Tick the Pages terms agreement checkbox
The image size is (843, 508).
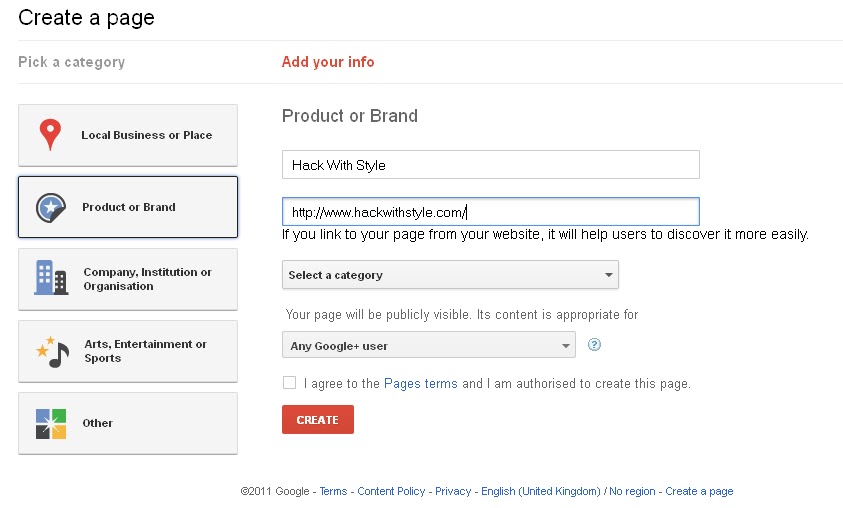[289, 383]
